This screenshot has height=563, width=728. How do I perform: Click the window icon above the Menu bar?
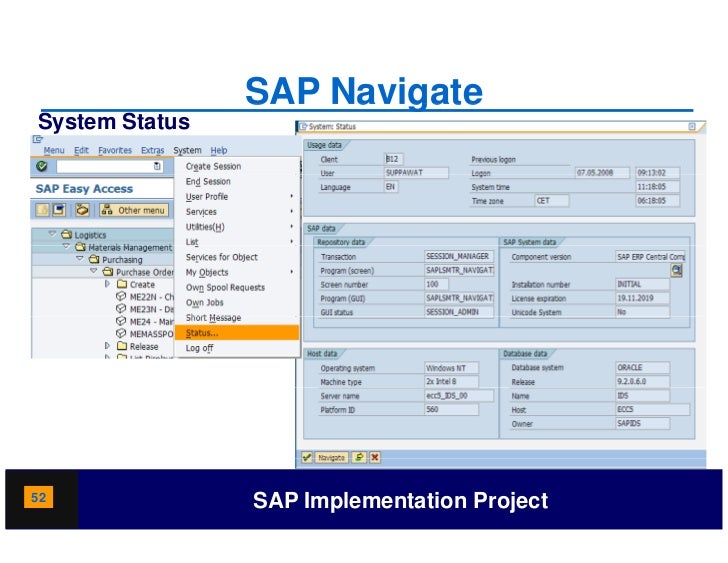pos(38,139)
